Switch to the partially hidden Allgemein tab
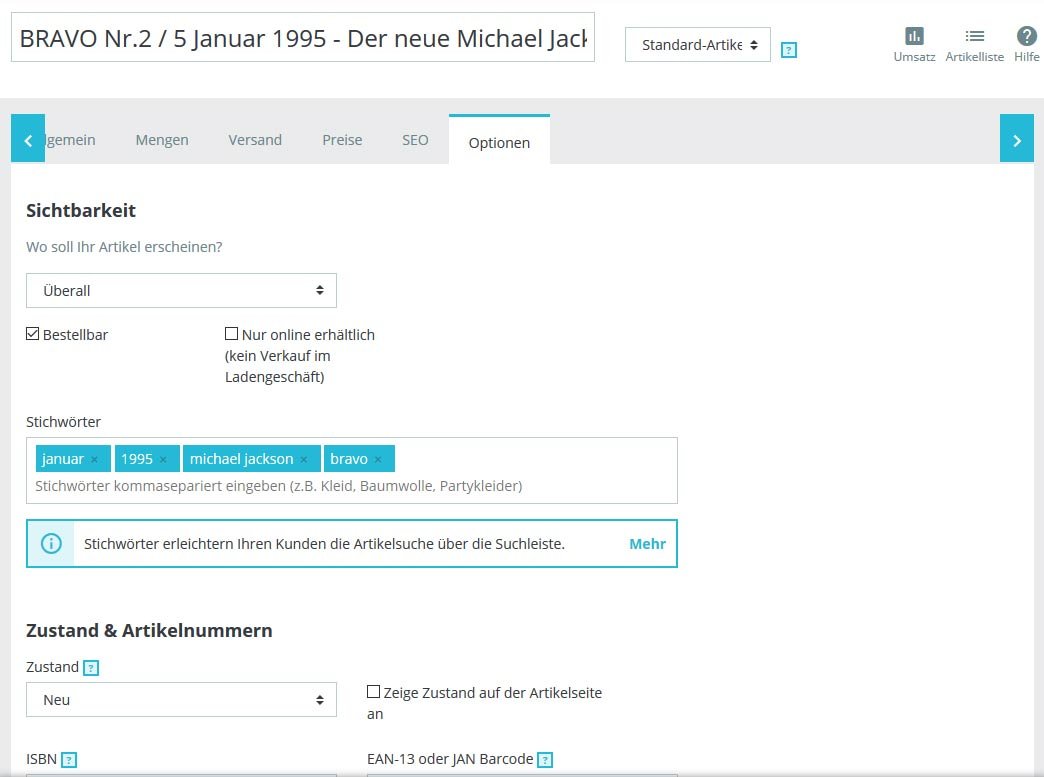 (71, 140)
